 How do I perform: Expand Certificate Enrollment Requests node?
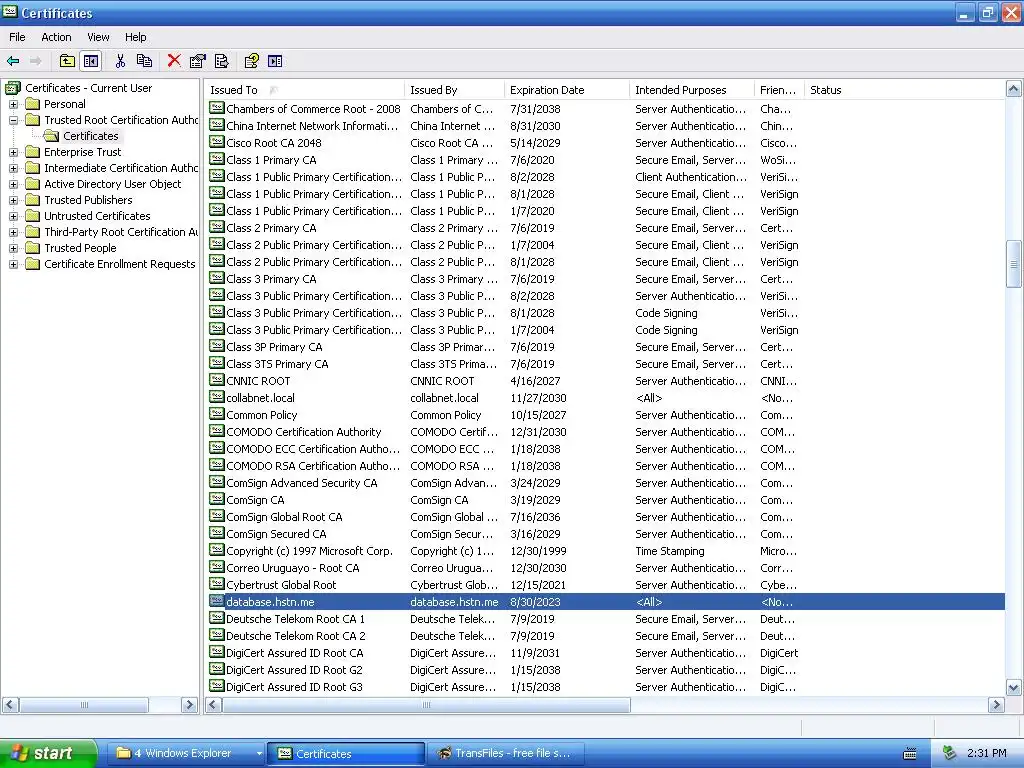pyautogui.click(x=13, y=264)
